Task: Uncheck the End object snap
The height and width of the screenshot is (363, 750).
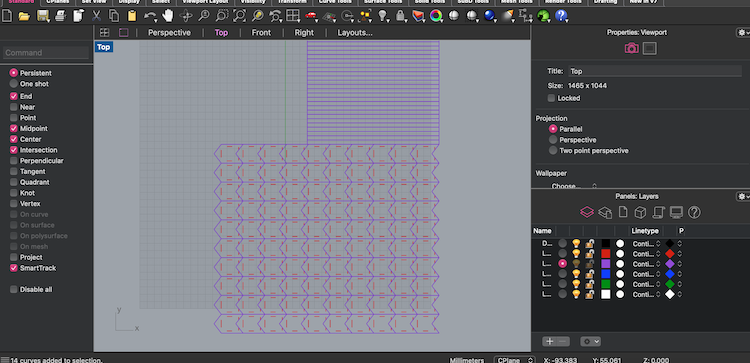Action: (x=13, y=96)
